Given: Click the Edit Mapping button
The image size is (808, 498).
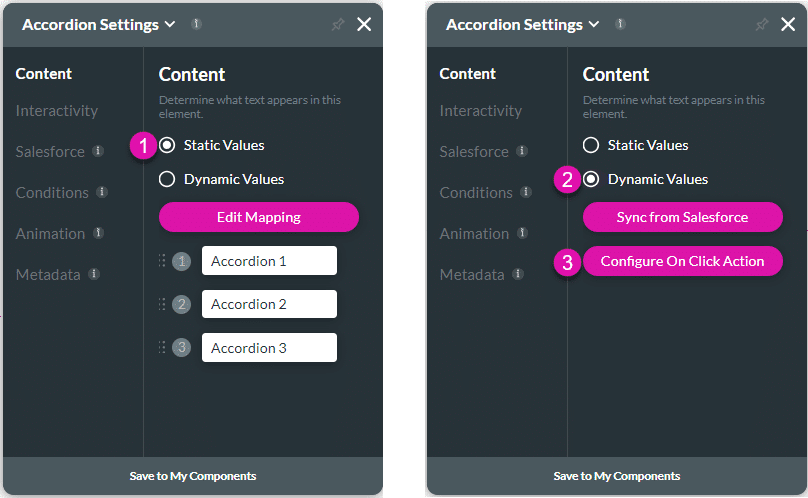Looking at the screenshot, I should (258, 217).
